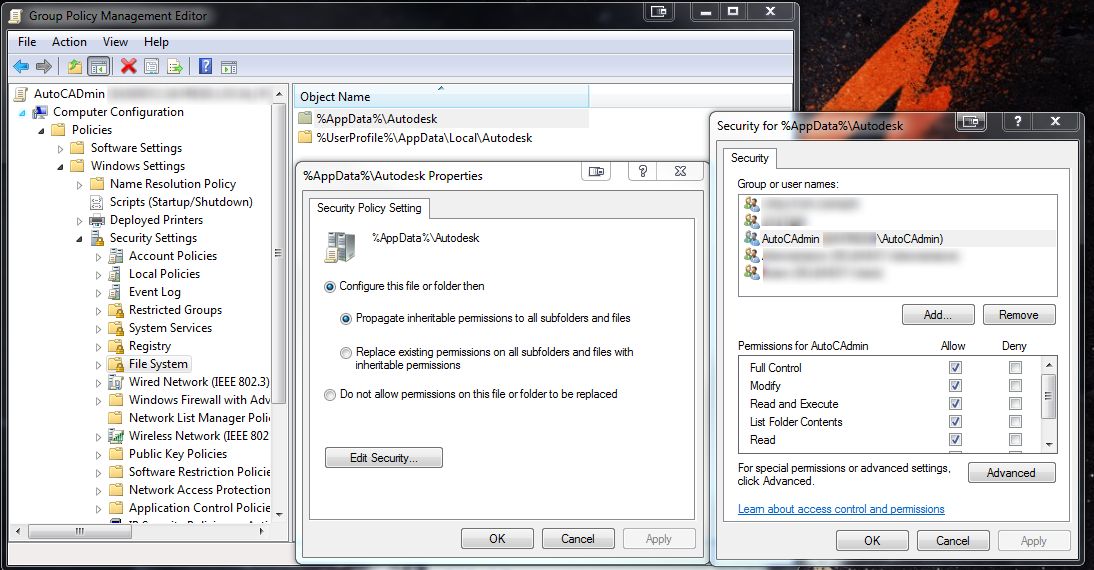Click the Properties toolbar icon
The height and width of the screenshot is (570, 1094).
151,67
